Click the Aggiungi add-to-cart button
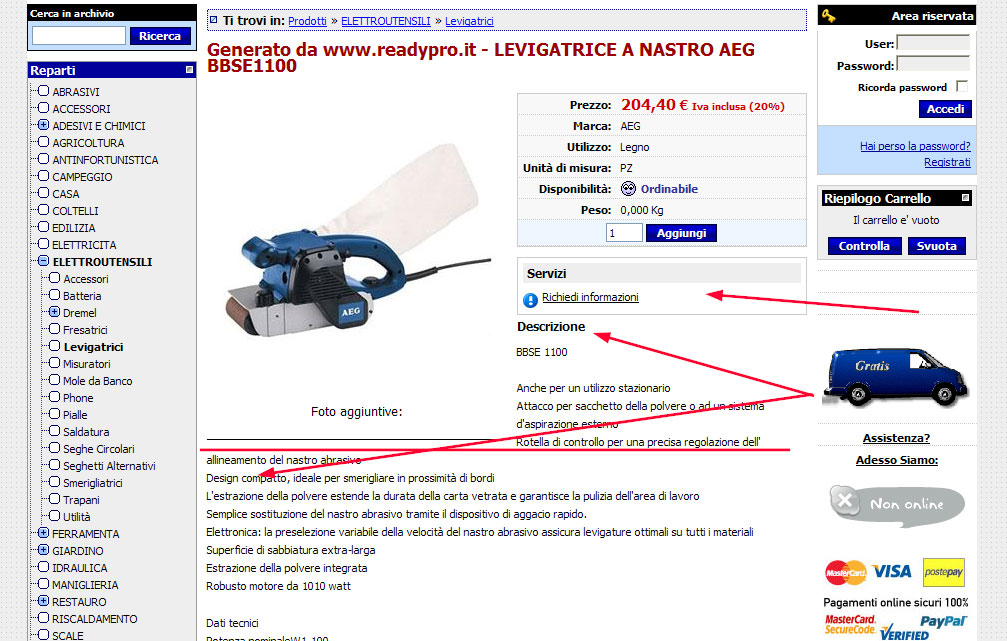The image size is (1007, 641). click(681, 233)
